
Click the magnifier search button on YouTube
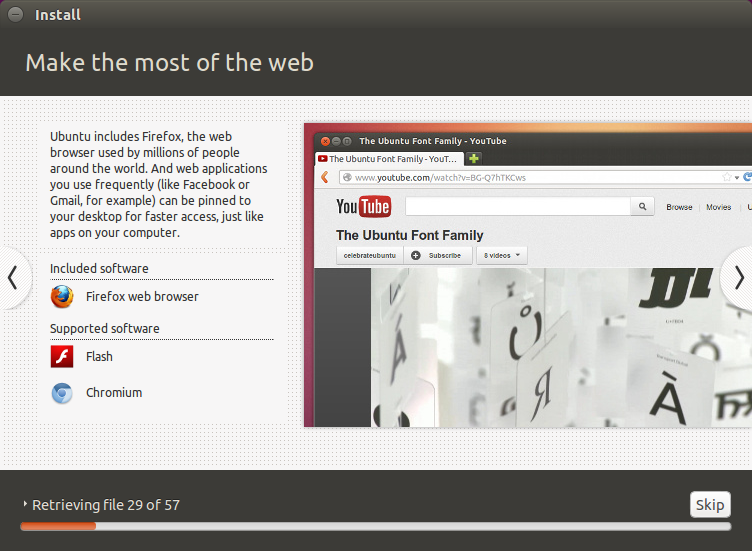click(x=642, y=207)
